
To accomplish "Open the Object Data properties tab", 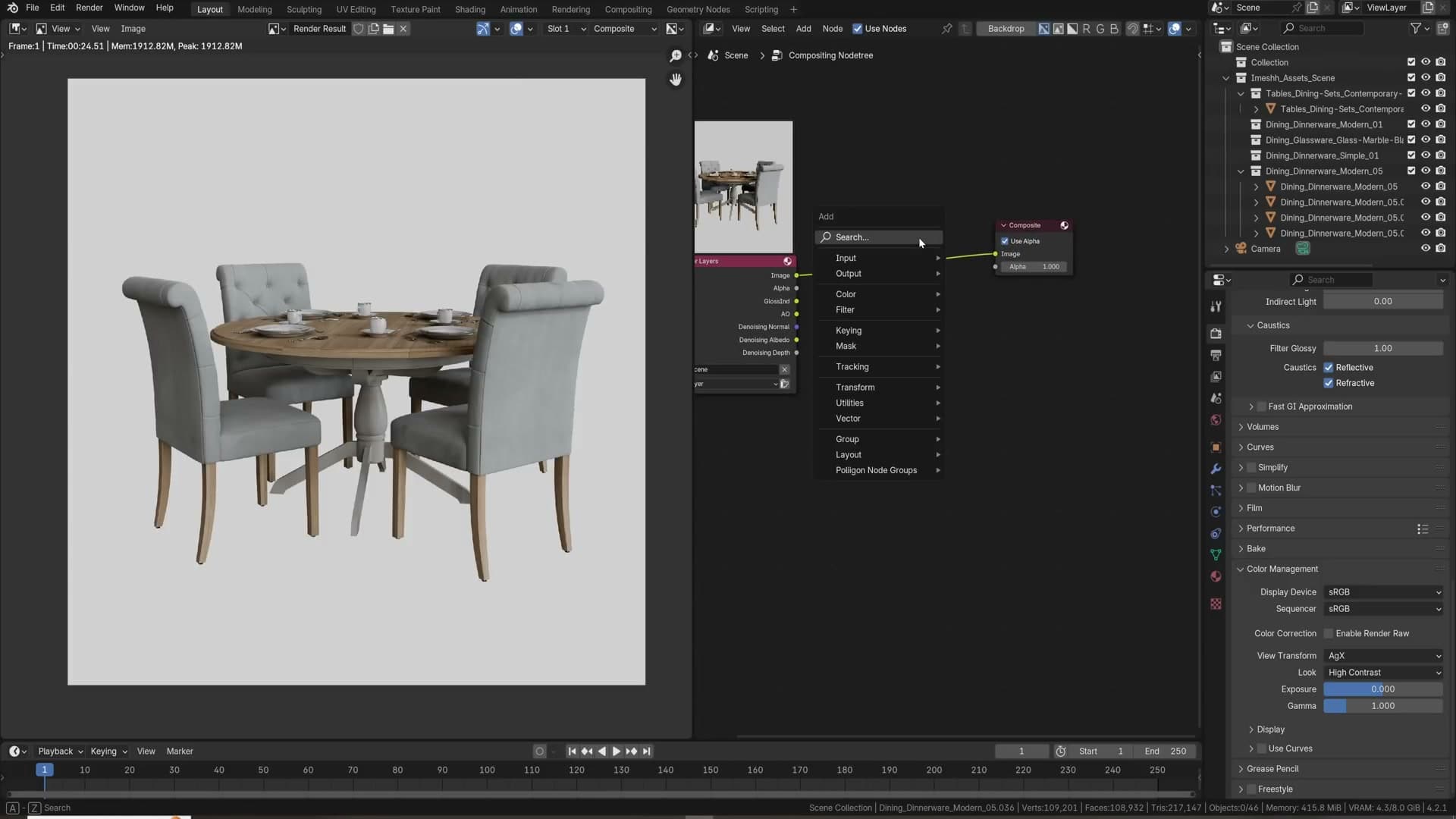I will point(1216,555).
